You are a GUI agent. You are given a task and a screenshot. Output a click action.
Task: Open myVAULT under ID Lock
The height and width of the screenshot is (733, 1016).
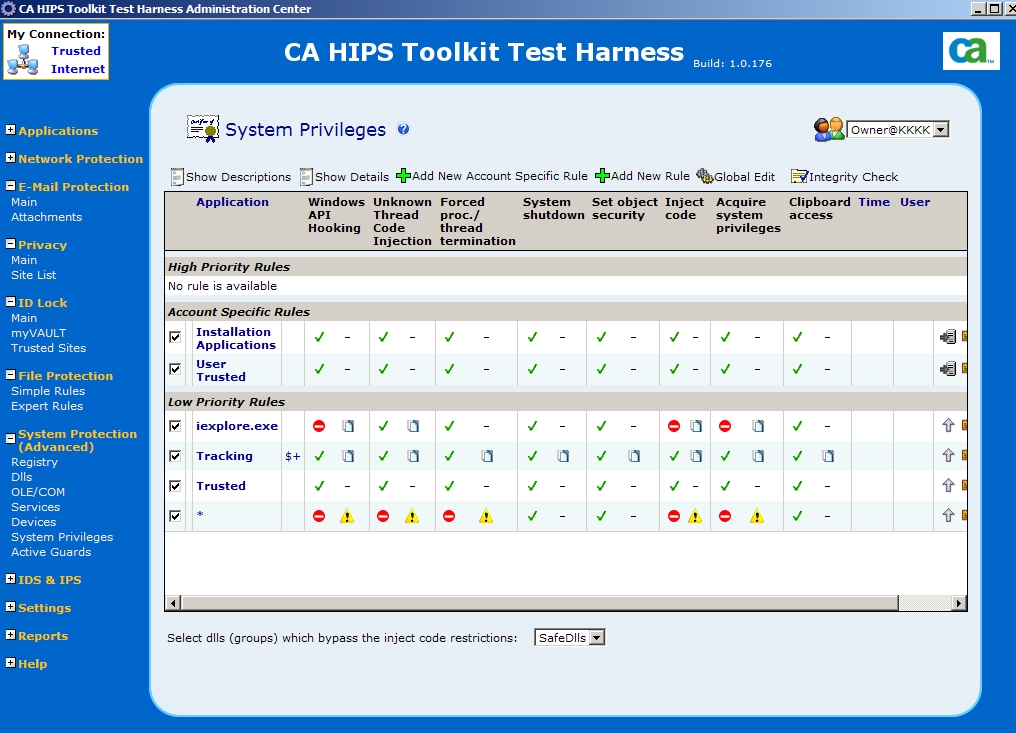pyautogui.click(x=38, y=333)
